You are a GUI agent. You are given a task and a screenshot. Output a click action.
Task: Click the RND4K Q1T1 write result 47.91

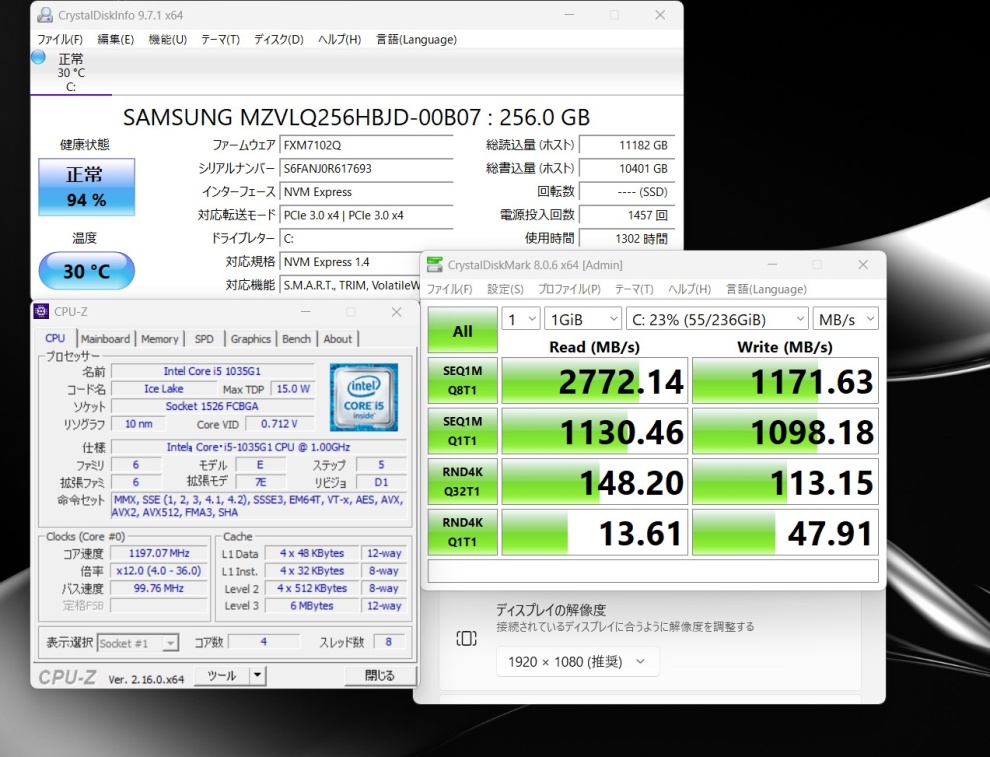click(x=785, y=532)
